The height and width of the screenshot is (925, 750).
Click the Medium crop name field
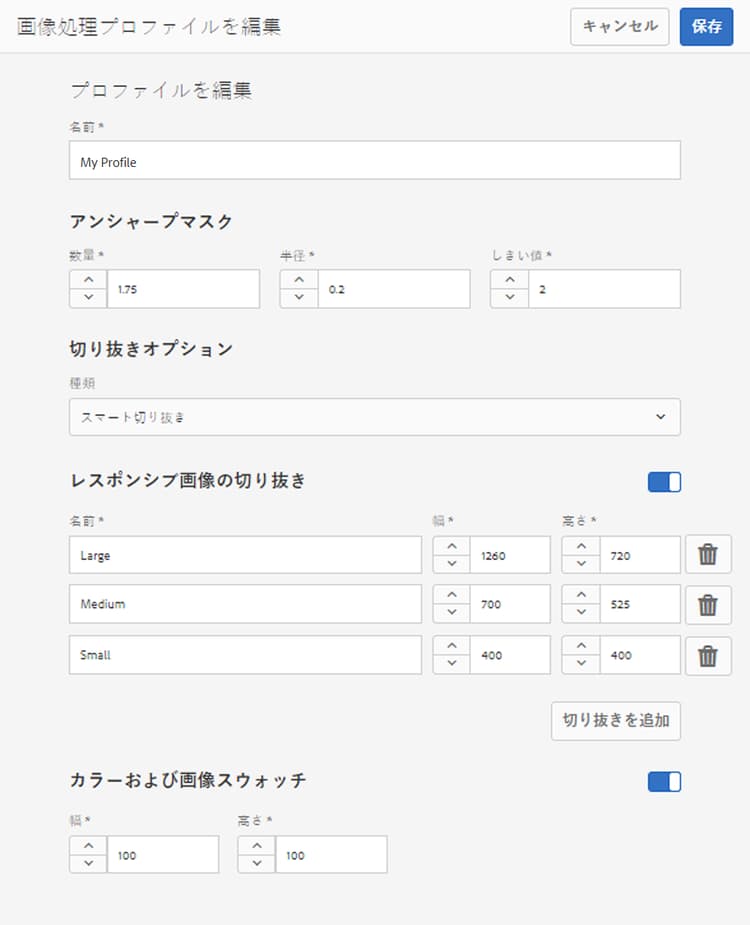tap(245, 605)
